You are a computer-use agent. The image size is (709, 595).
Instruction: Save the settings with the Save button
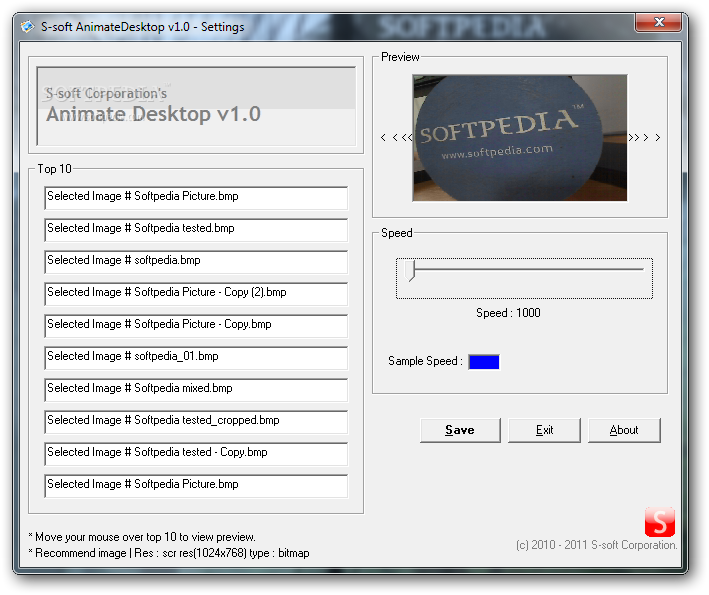pyautogui.click(x=460, y=430)
